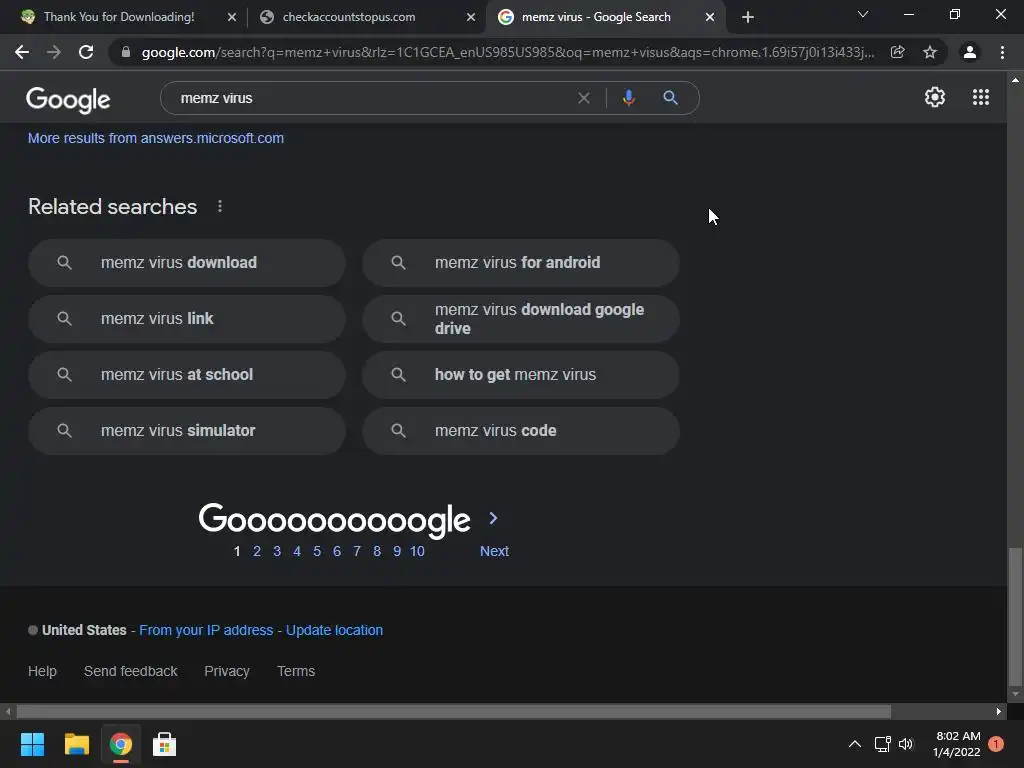Submit search using magnifier icon
The image size is (1024, 768).
pos(670,98)
